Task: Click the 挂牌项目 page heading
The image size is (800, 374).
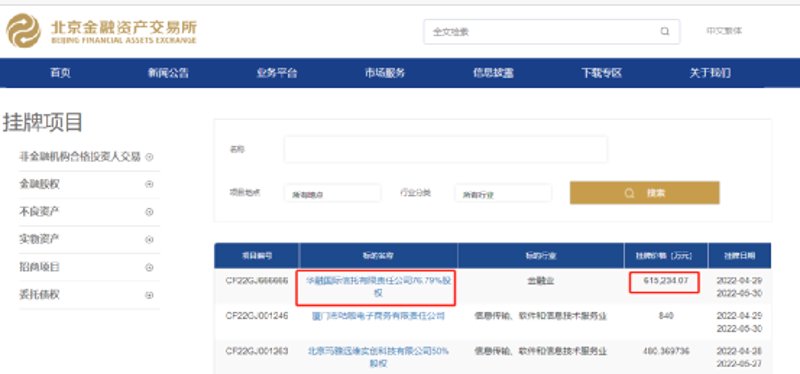Action: [43, 122]
